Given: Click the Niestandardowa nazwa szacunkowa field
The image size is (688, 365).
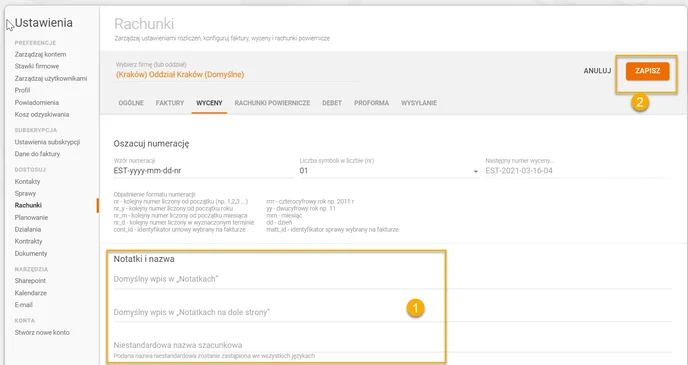Looking at the screenshot, I should [x=393, y=345].
